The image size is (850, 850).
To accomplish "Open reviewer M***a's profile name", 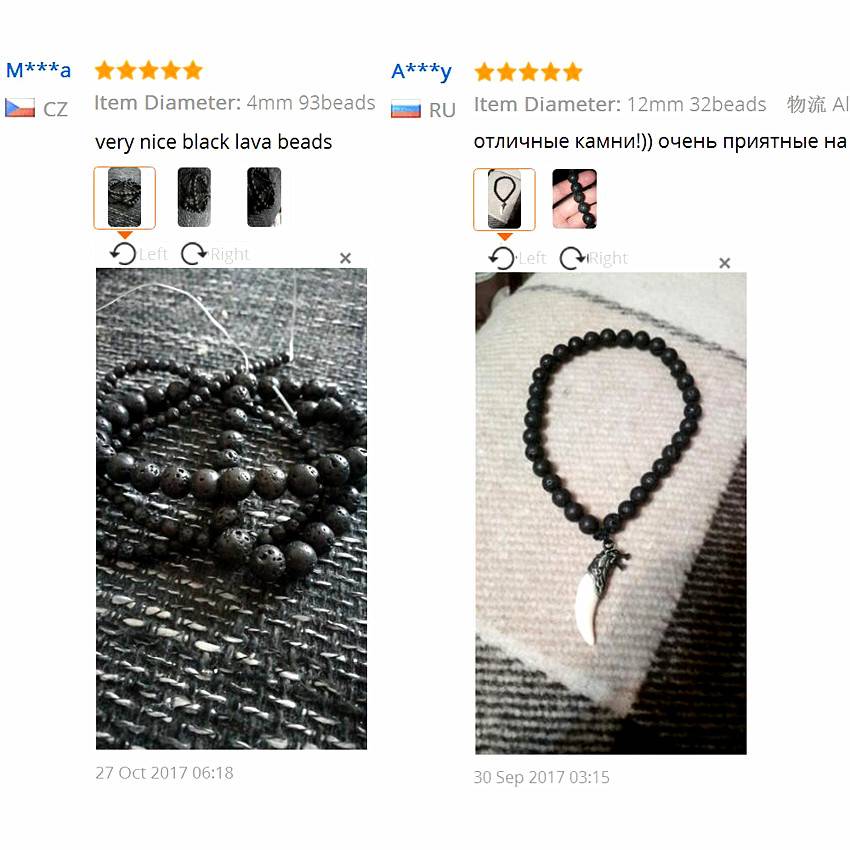I will coord(38,70).
